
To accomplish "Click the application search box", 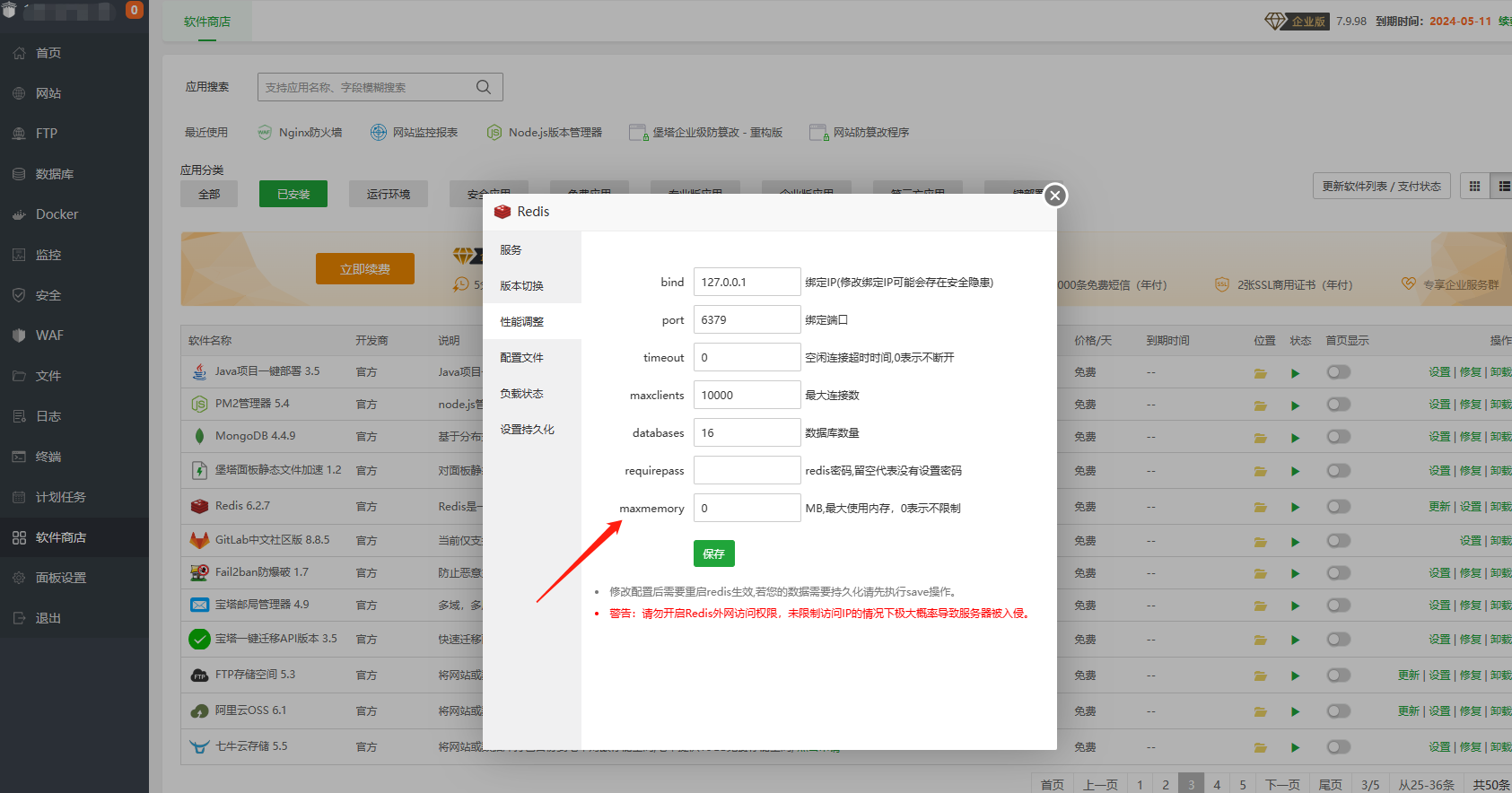I will pyautogui.click(x=380, y=87).
